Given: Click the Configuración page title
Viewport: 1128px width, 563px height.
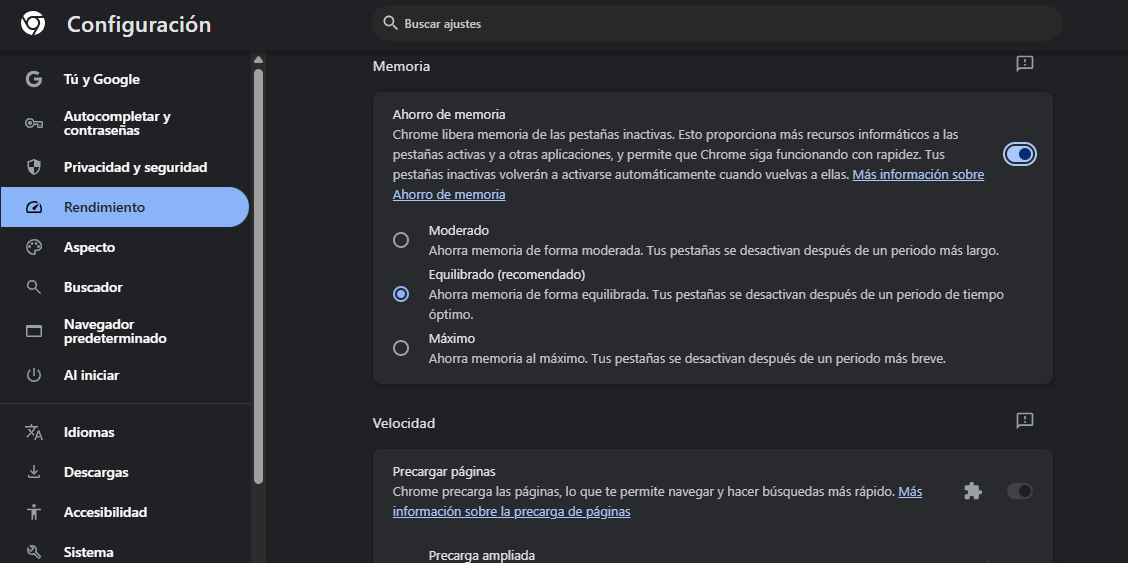Looking at the screenshot, I should pyautogui.click(x=139, y=24).
